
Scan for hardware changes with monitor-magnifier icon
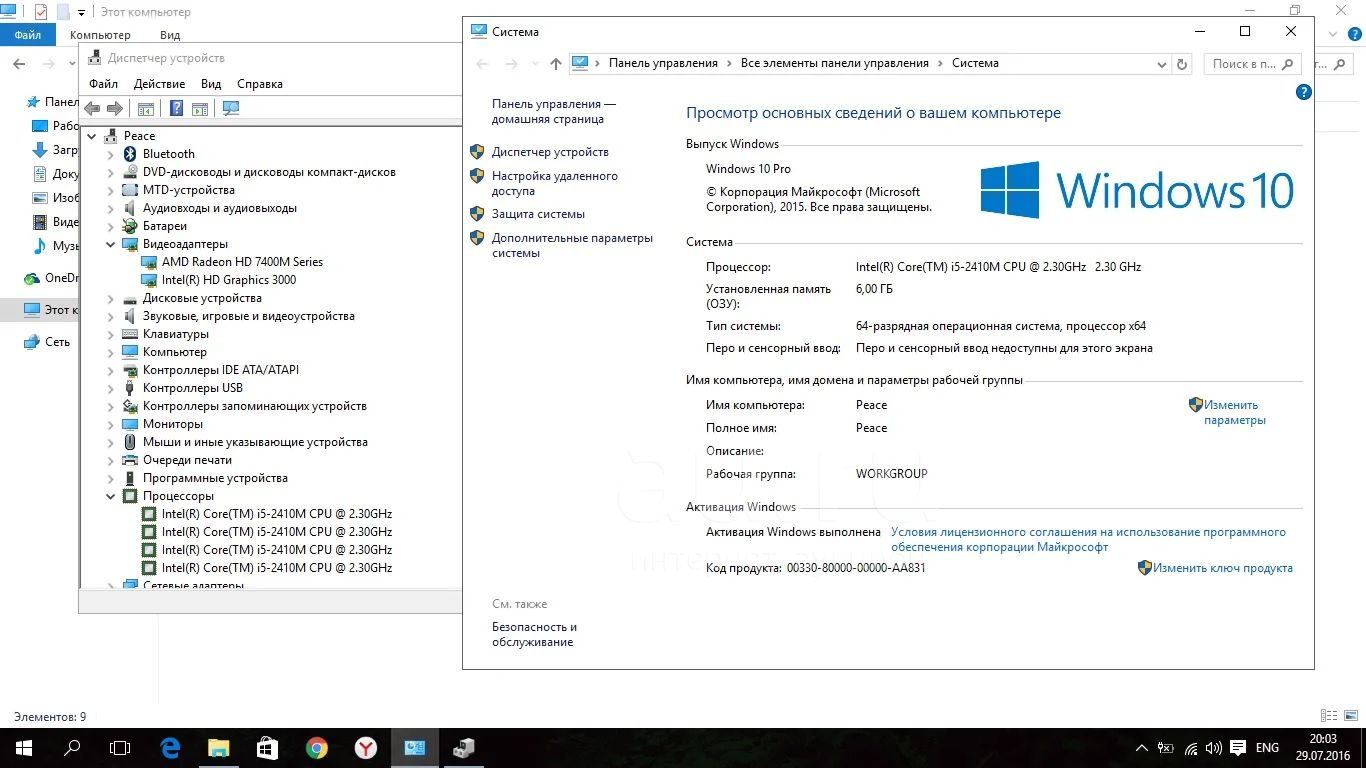(231, 108)
